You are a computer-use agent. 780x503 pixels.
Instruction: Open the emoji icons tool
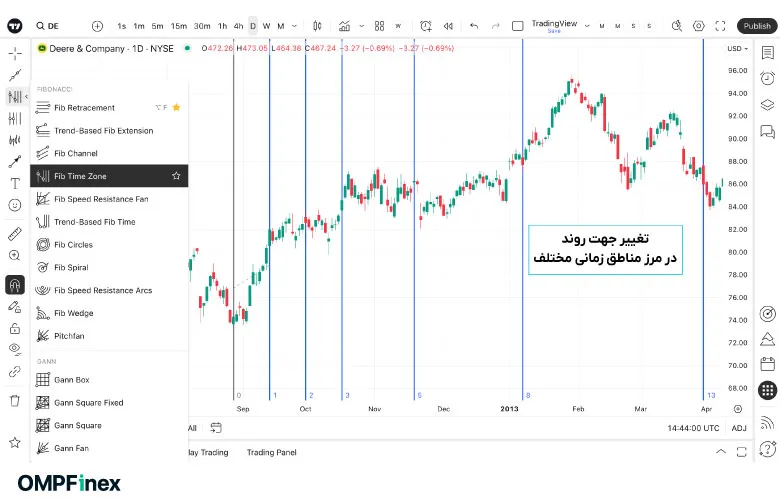[x=15, y=205]
